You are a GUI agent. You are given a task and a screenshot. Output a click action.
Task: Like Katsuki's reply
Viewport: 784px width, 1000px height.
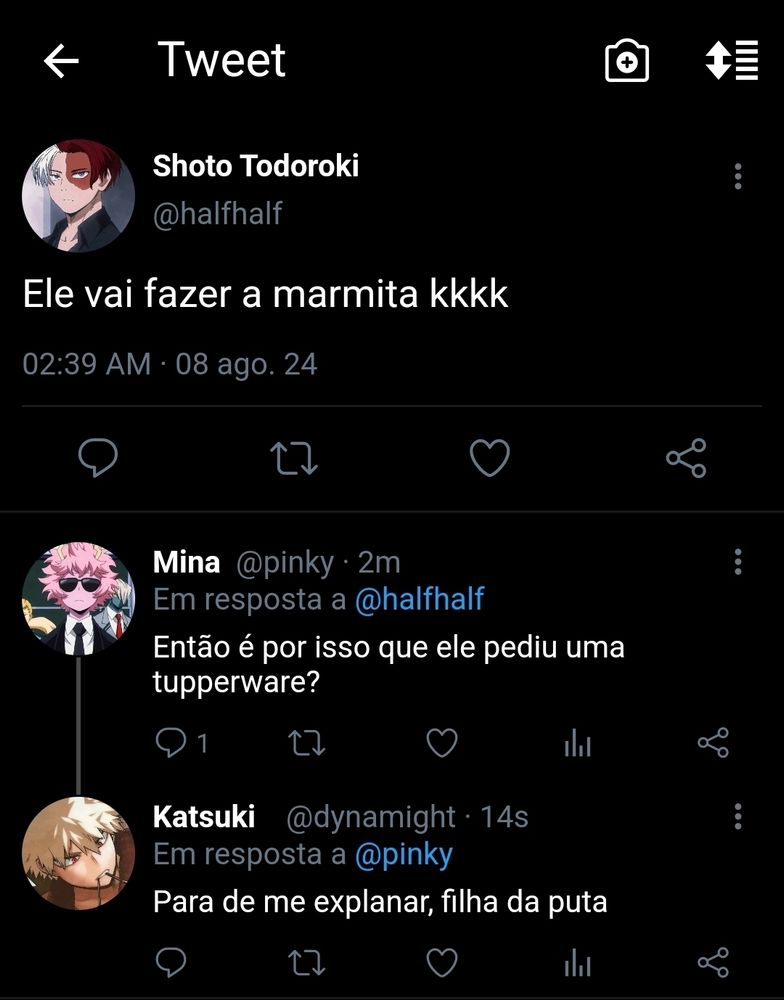coord(442,962)
